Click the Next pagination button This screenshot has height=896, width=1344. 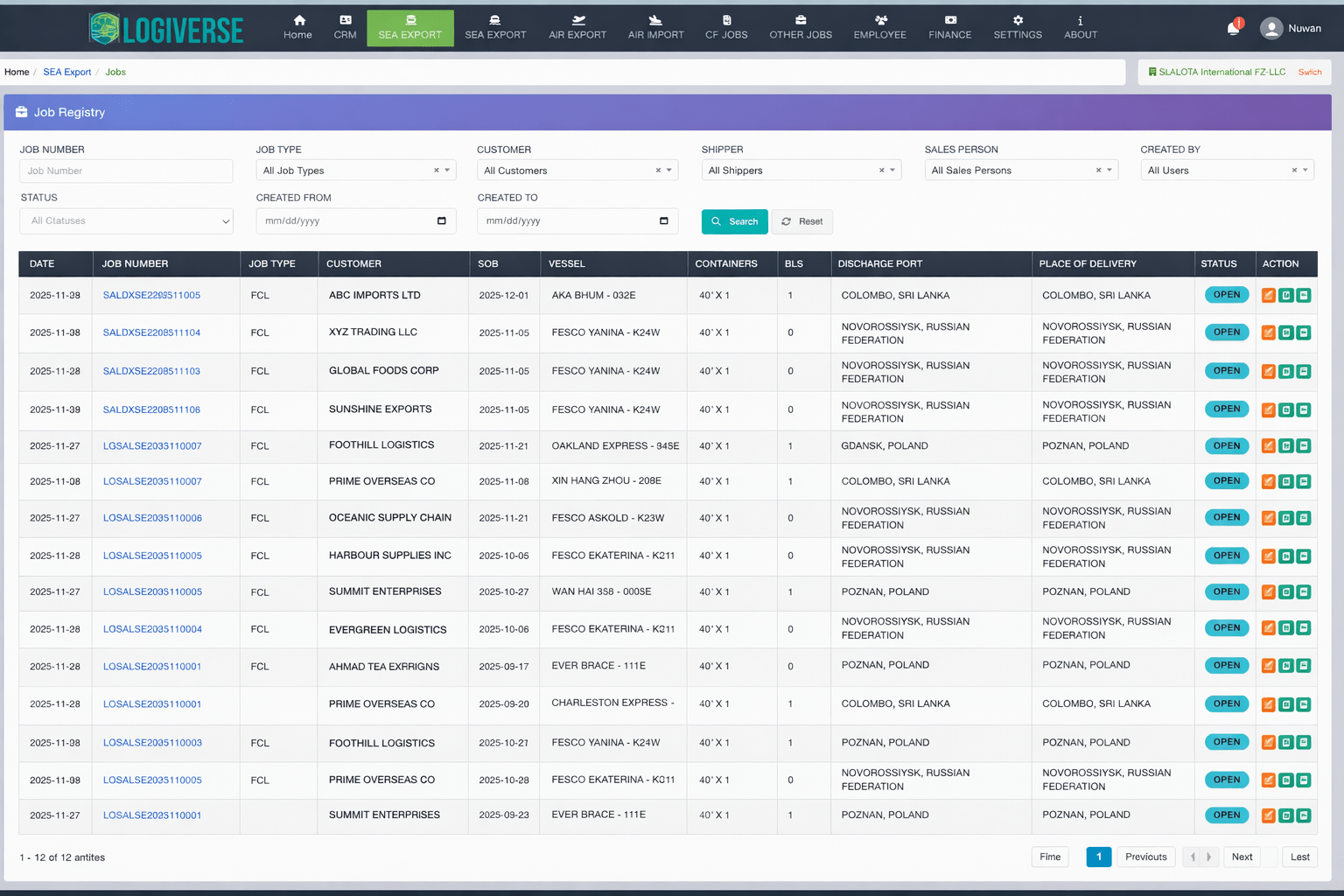1242,857
